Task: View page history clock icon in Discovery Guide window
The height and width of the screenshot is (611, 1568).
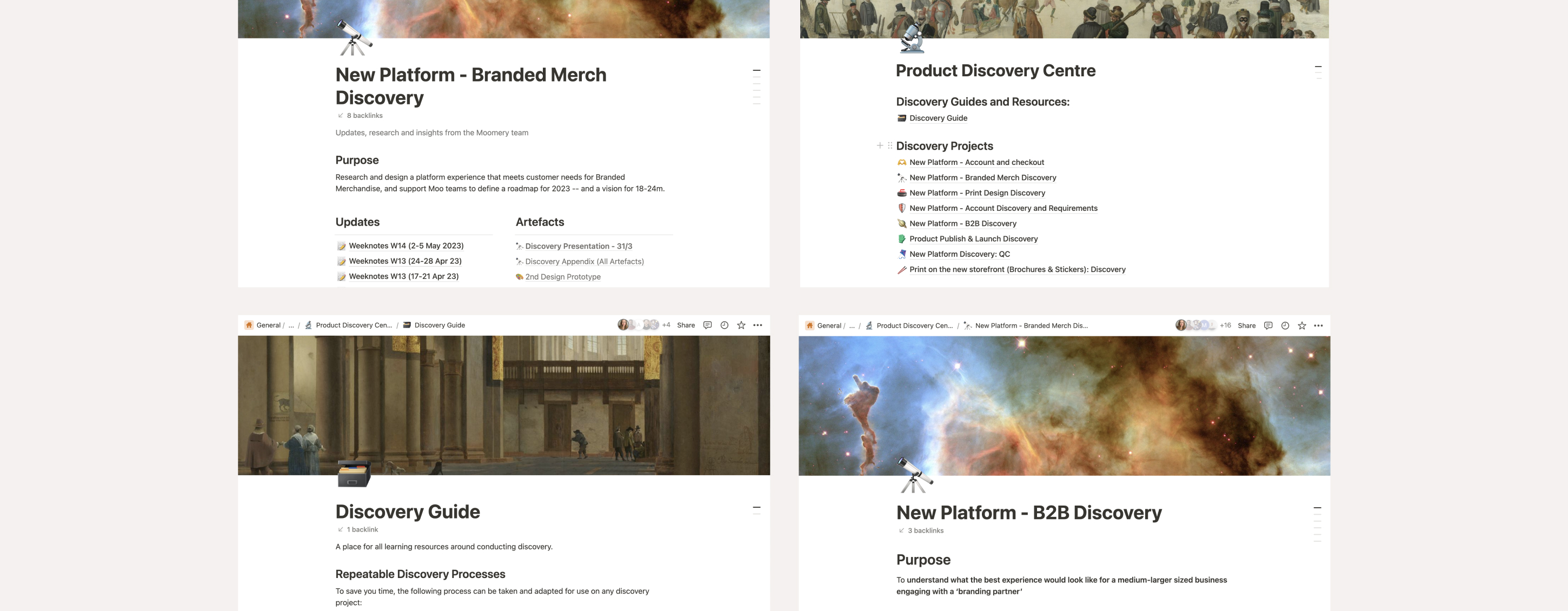Action: click(725, 325)
